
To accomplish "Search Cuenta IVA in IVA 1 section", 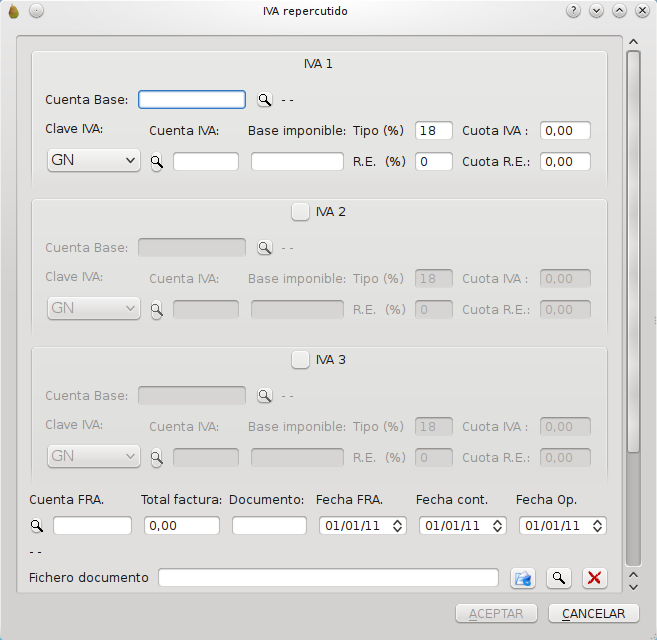I will 157,162.
